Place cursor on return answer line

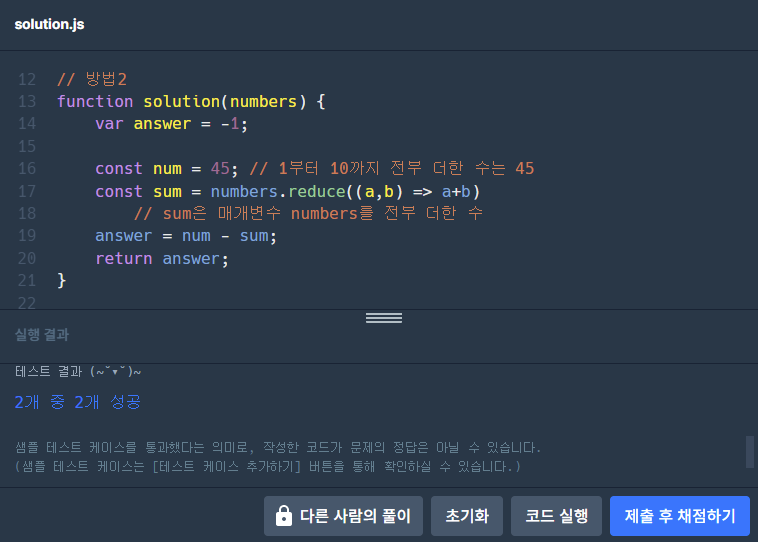(x=162, y=259)
